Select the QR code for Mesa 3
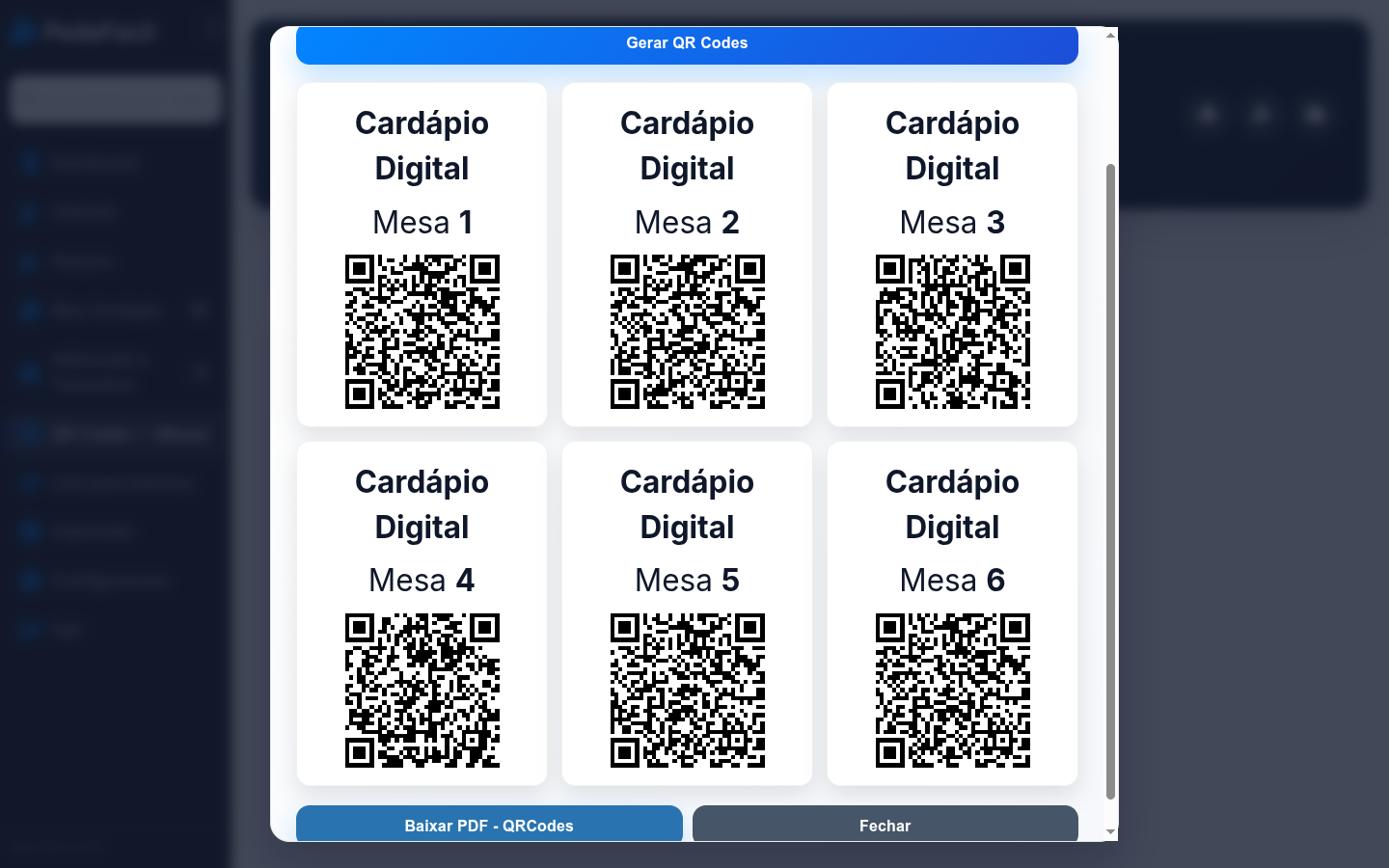The width and height of the screenshot is (1389, 868). pos(953,332)
